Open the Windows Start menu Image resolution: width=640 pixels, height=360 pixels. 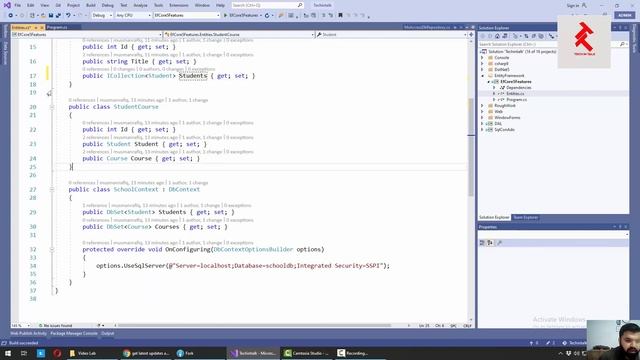tap(8, 353)
